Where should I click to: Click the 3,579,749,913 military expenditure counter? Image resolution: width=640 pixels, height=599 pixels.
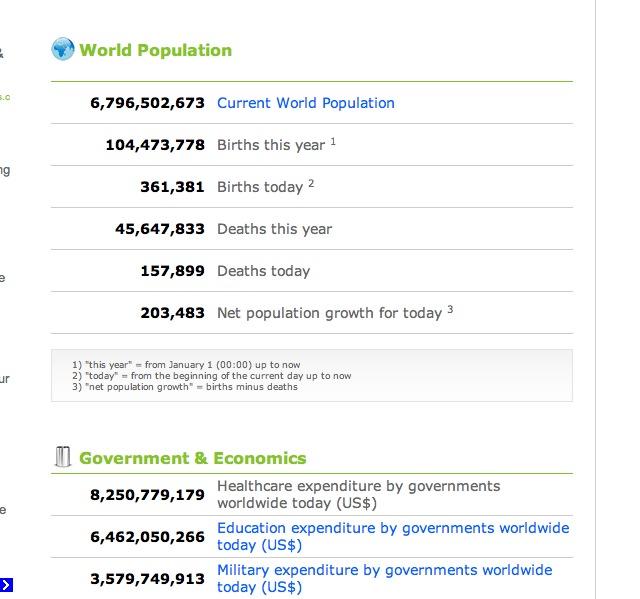[147, 579]
